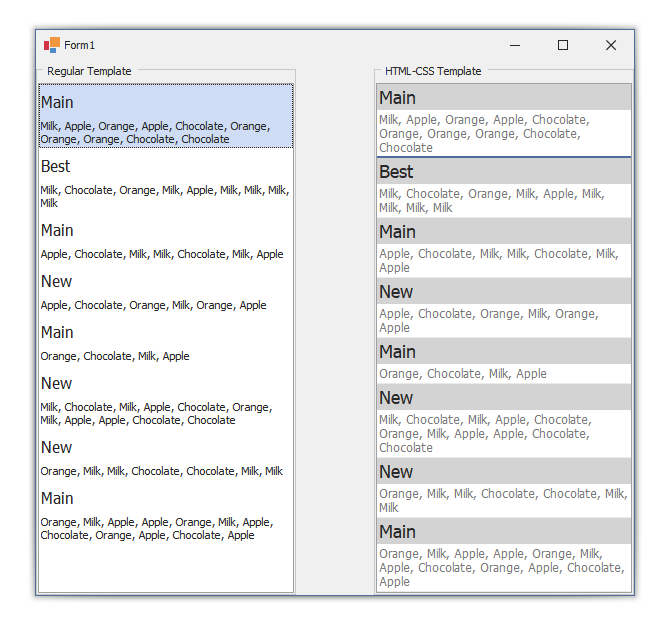Select Regular Template 'Main' heading above 'Orange, Chocolate, Milk, Apple'
671x628 pixels.
click(x=57, y=332)
